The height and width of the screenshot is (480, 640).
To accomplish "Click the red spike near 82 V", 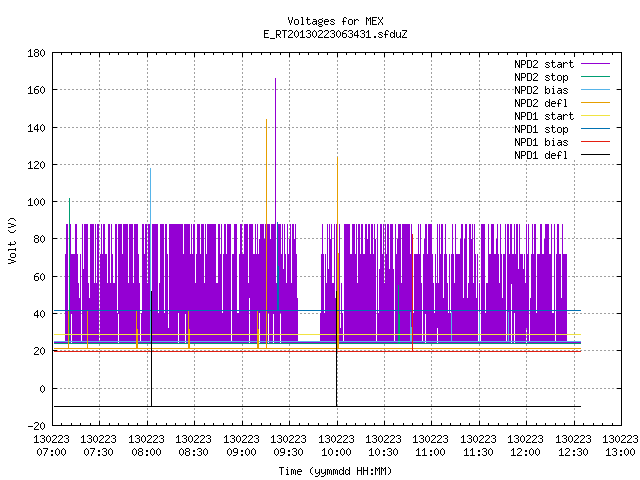I will [x=413, y=293].
